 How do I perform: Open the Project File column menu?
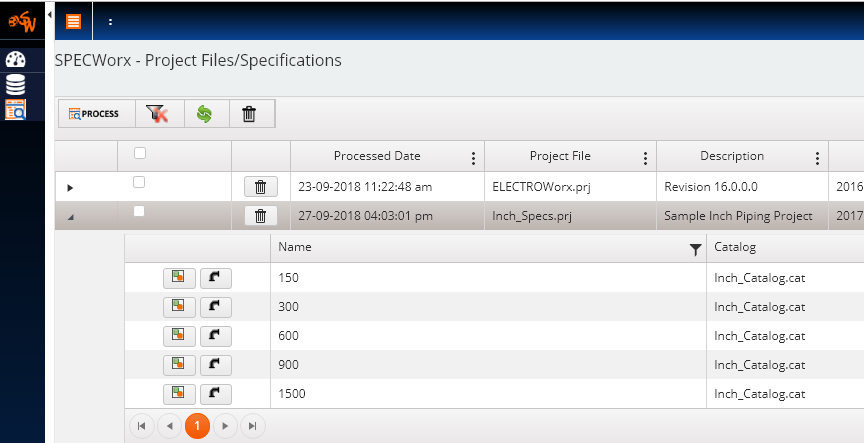[645, 158]
